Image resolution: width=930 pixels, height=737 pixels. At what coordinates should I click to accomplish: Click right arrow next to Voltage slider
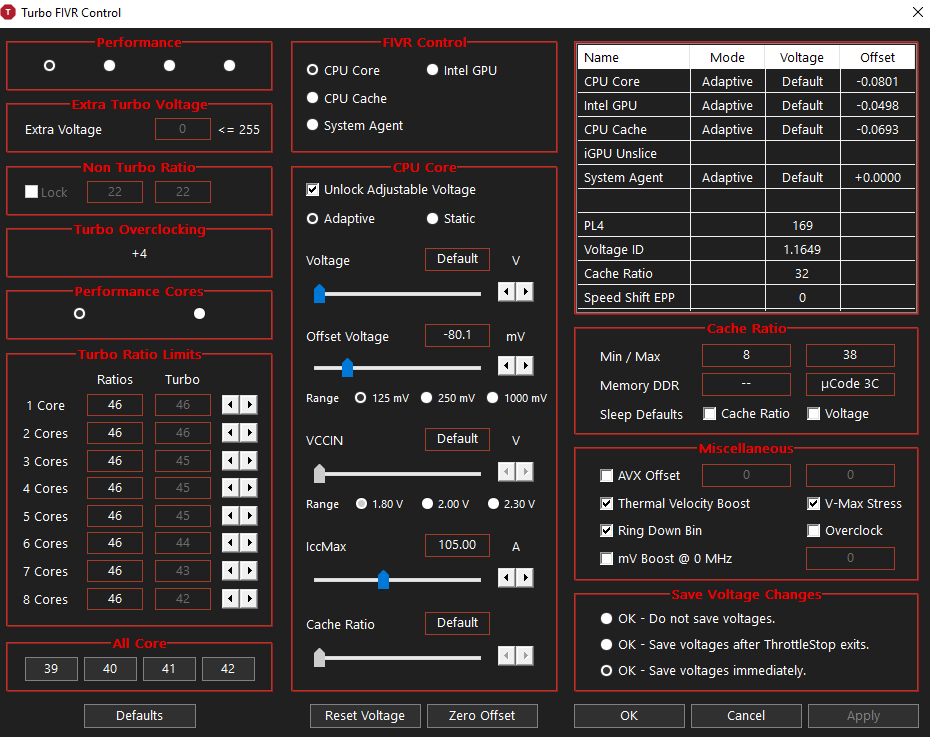pos(525,292)
